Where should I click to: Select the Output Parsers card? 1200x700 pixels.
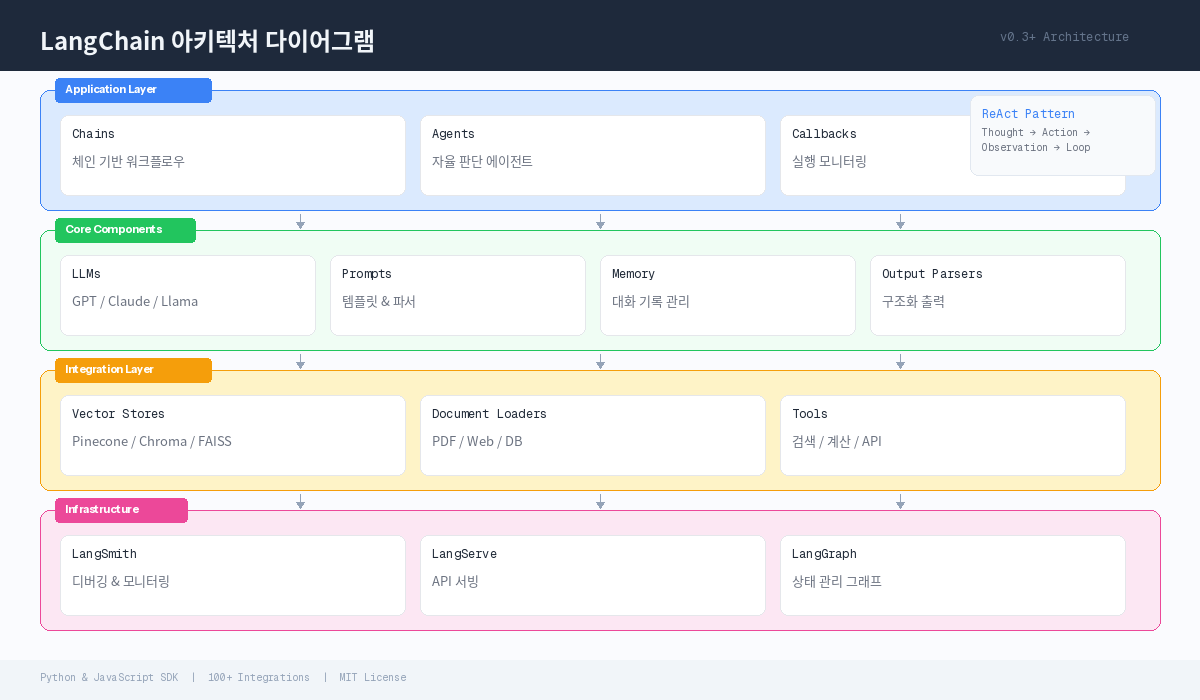(997, 295)
